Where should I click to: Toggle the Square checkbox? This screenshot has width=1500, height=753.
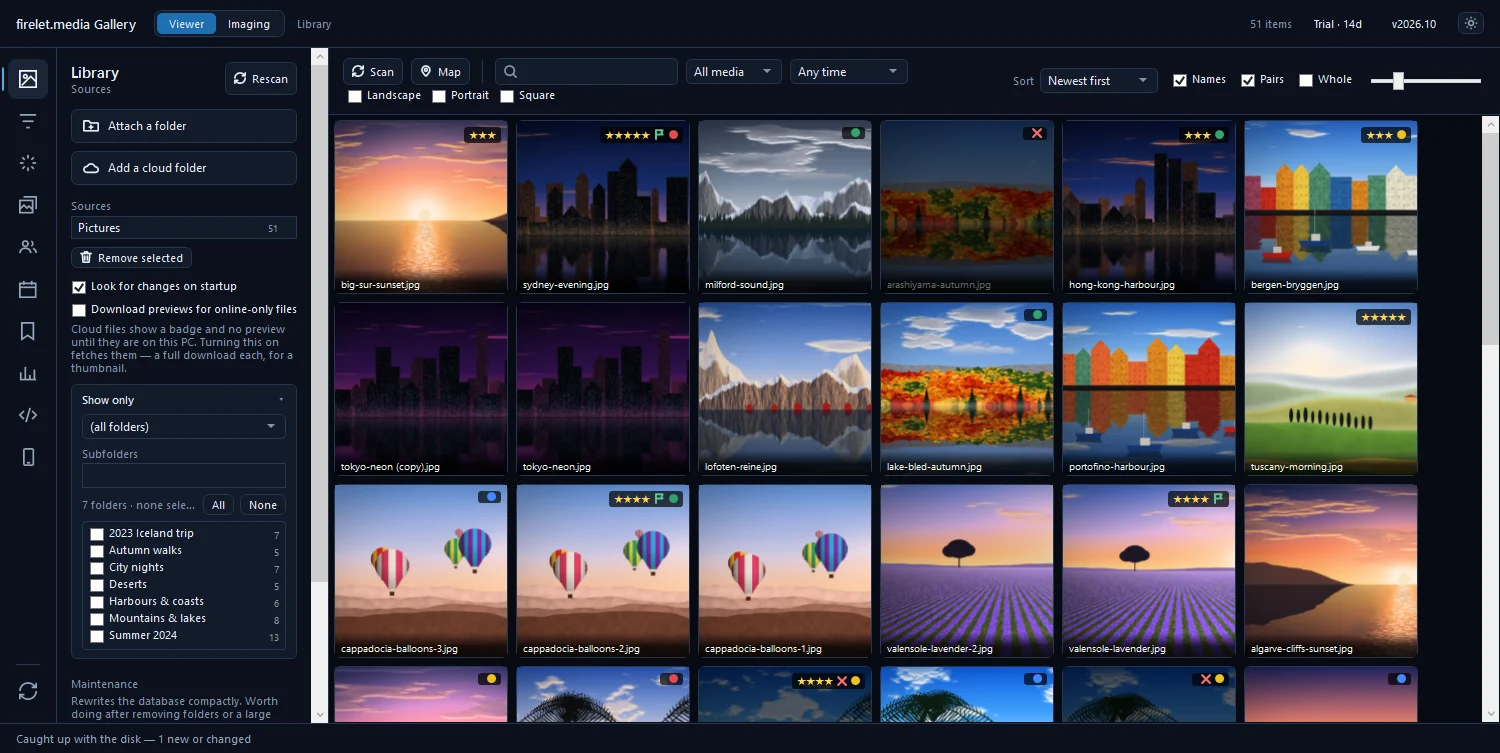coord(507,96)
